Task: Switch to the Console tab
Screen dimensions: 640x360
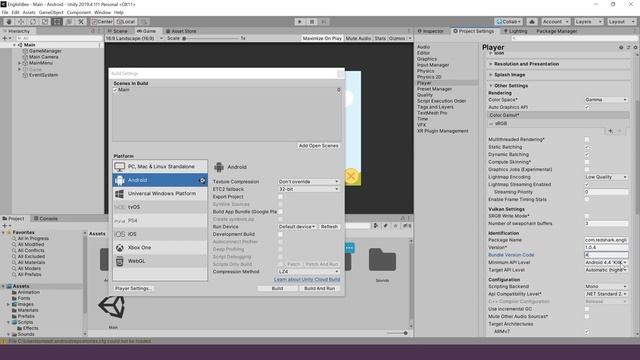Action: click(x=46, y=219)
